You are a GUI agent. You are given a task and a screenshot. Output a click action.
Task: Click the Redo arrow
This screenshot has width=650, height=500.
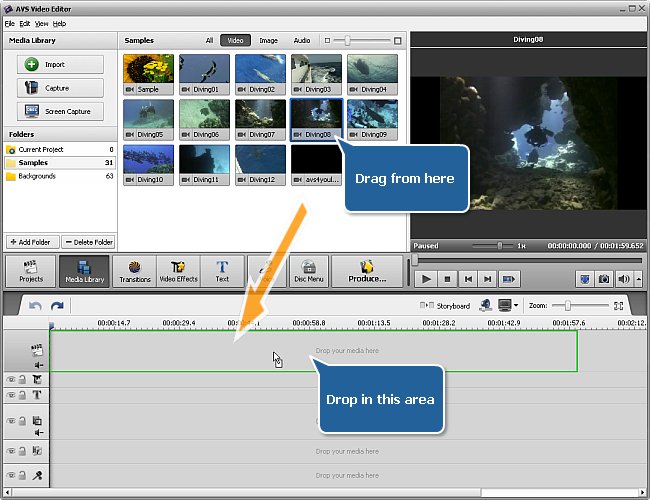57,306
